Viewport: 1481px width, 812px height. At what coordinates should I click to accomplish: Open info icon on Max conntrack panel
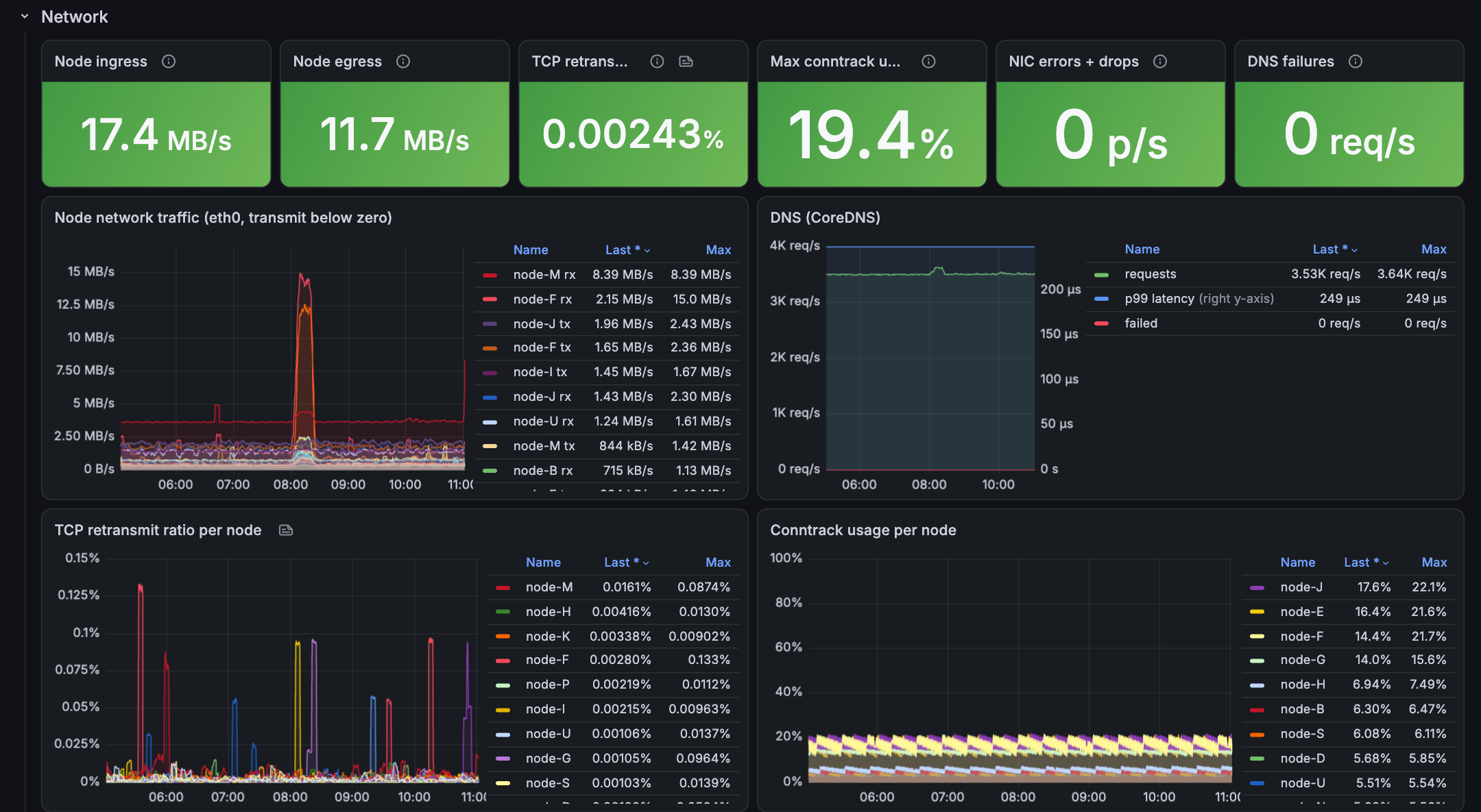pyautogui.click(x=928, y=62)
